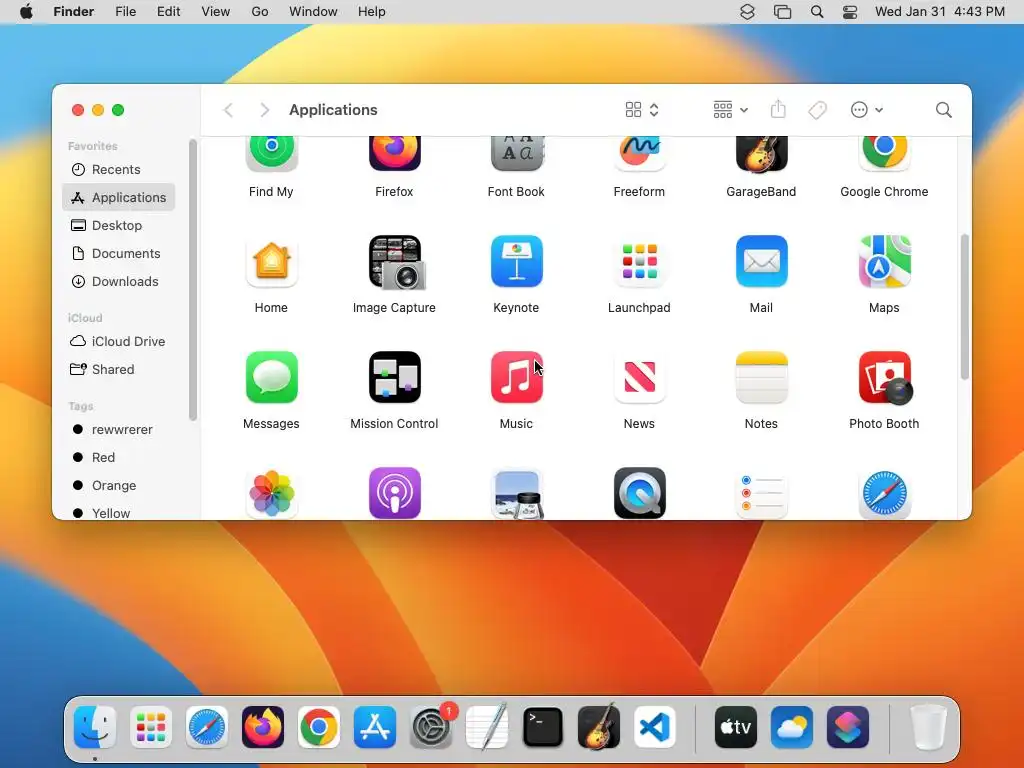Select the Messages app icon

(271, 377)
